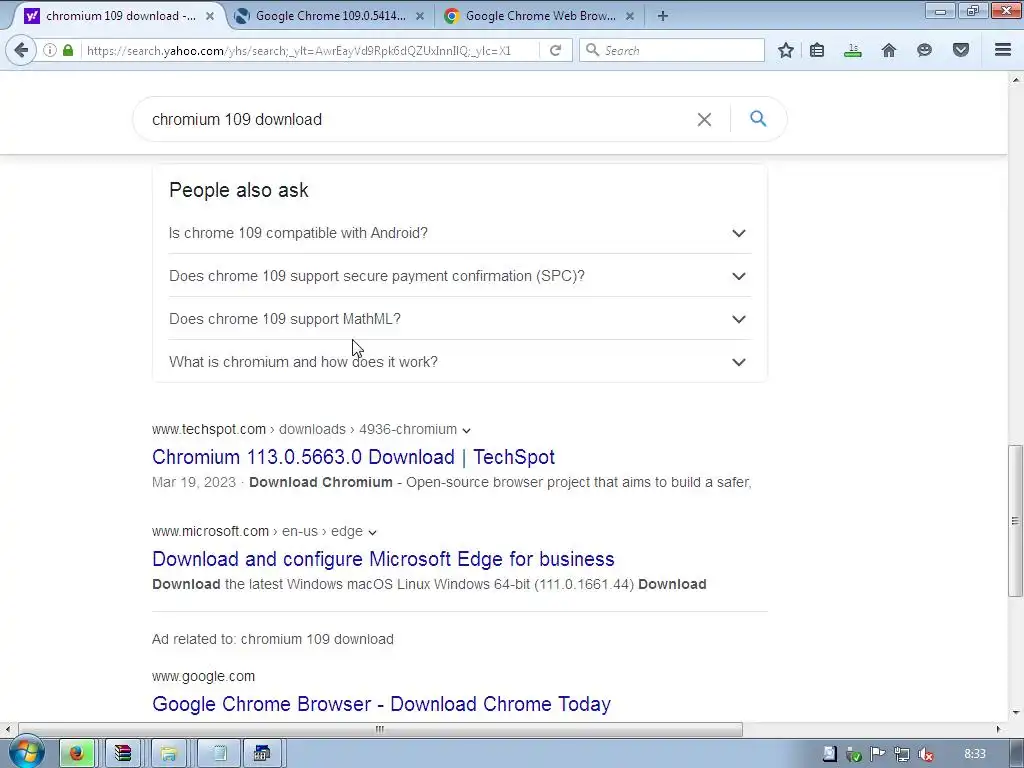Expand 'Is chrome 109 compatible with Android?'
The width and height of the screenshot is (1024, 768).
(x=460, y=233)
